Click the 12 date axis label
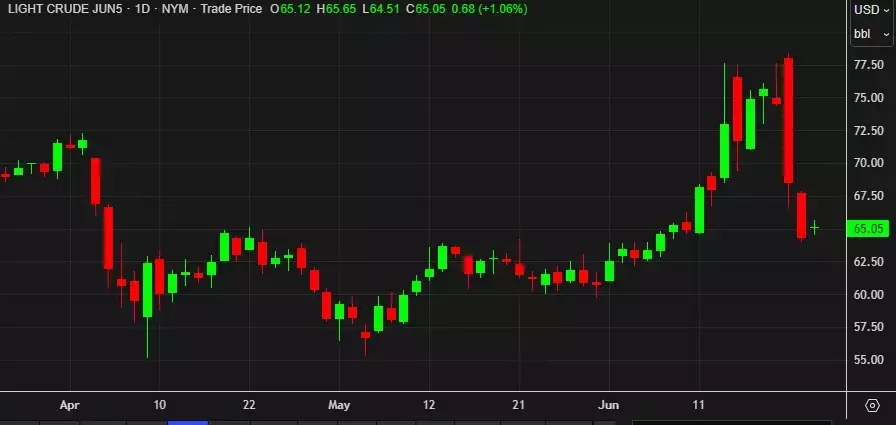This screenshot has width=896, height=425. click(x=429, y=405)
